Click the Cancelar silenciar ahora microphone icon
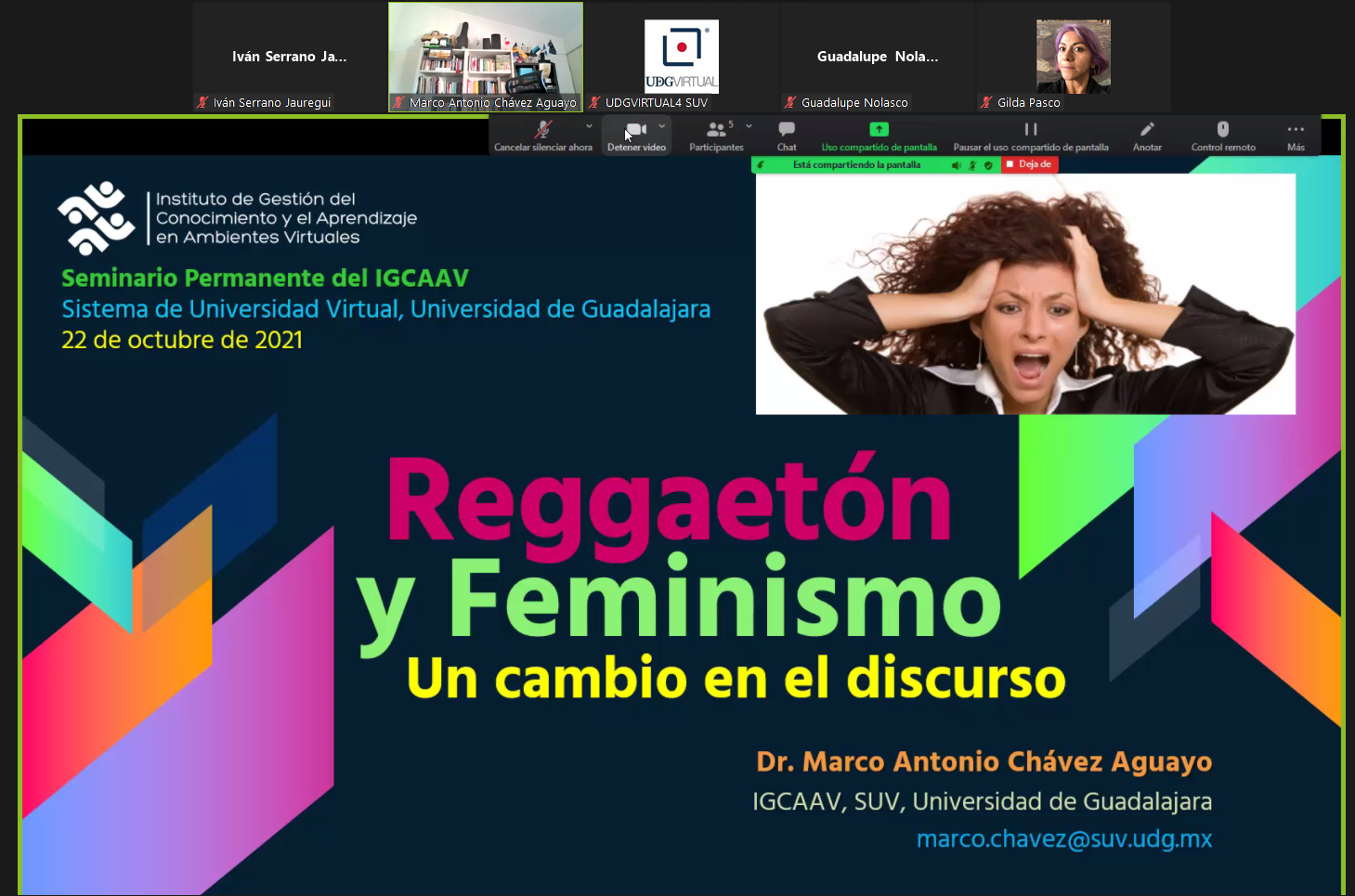Viewport: 1355px width, 896px height. [543, 130]
